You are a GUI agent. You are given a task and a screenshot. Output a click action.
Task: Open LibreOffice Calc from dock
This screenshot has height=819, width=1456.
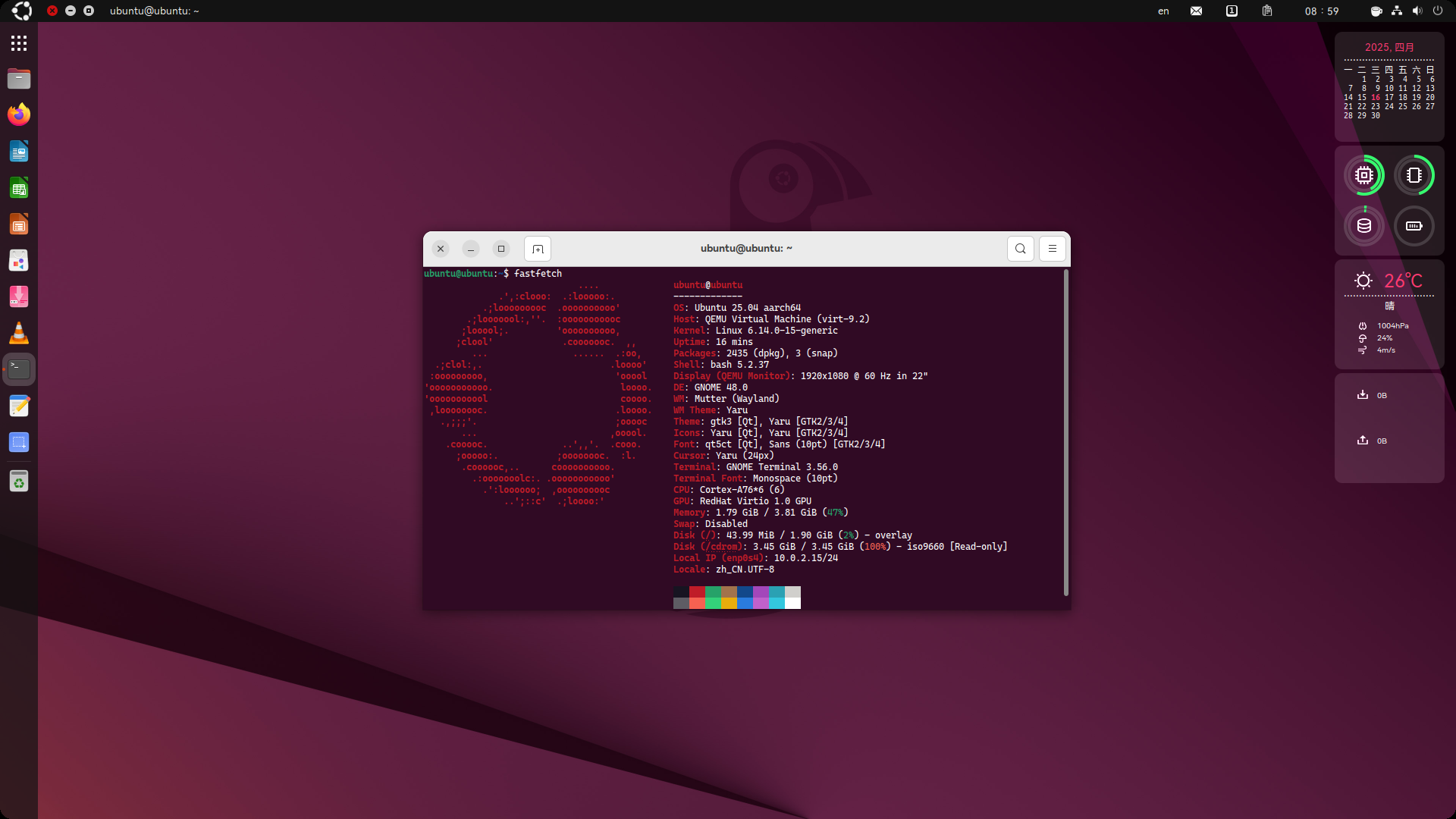(19, 188)
